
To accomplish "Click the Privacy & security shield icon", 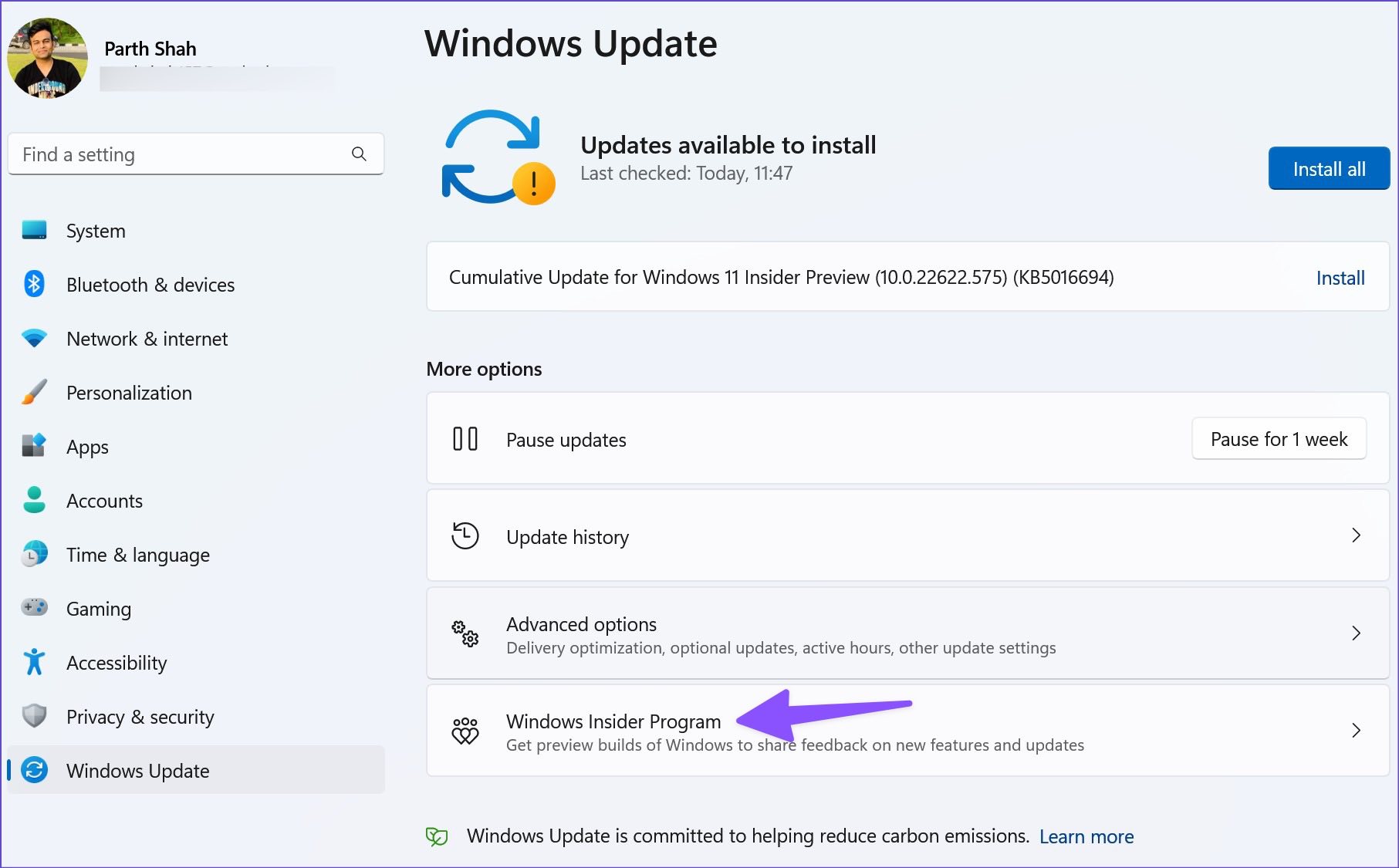I will (34, 716).
